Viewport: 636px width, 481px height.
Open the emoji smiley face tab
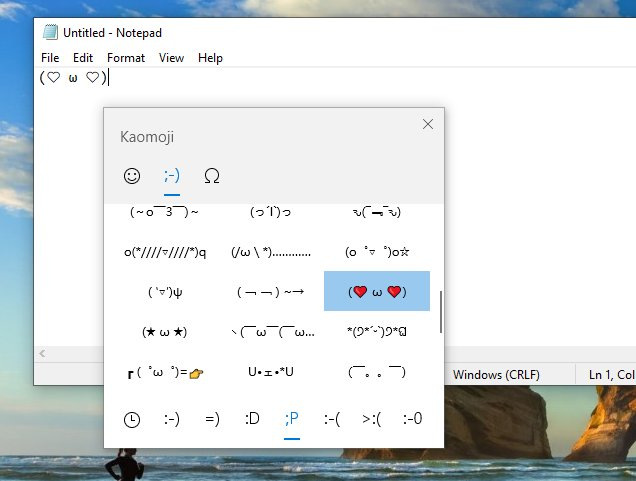[x=132, y=176]
